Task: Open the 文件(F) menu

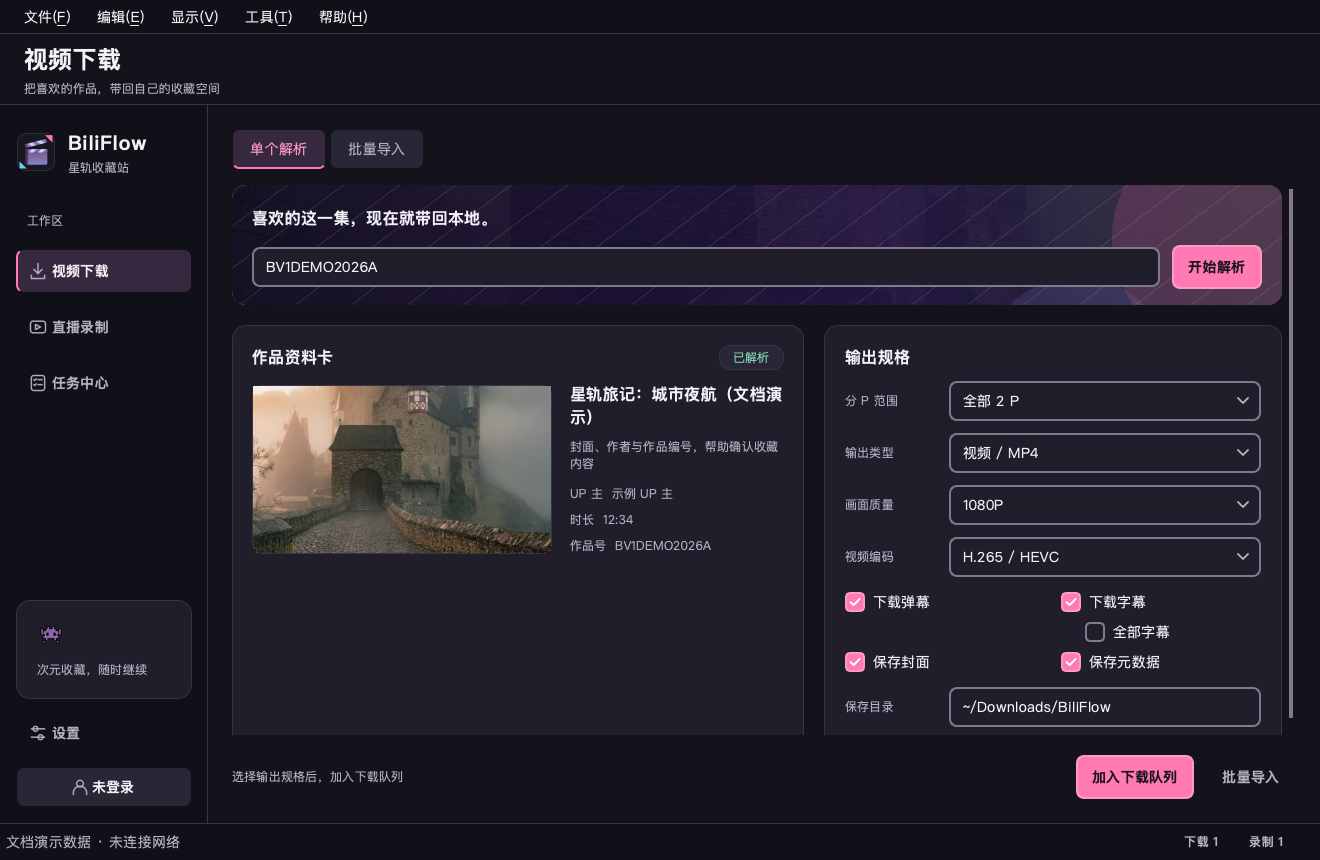Action: [x=47, y=17]
